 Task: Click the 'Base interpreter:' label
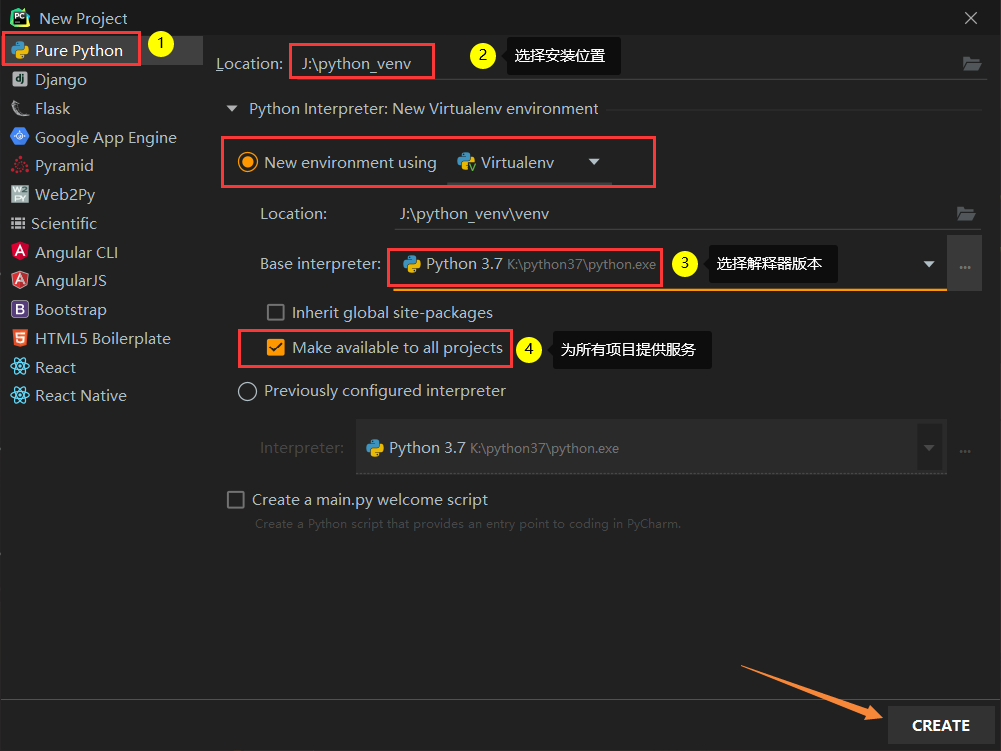point(320,264)
